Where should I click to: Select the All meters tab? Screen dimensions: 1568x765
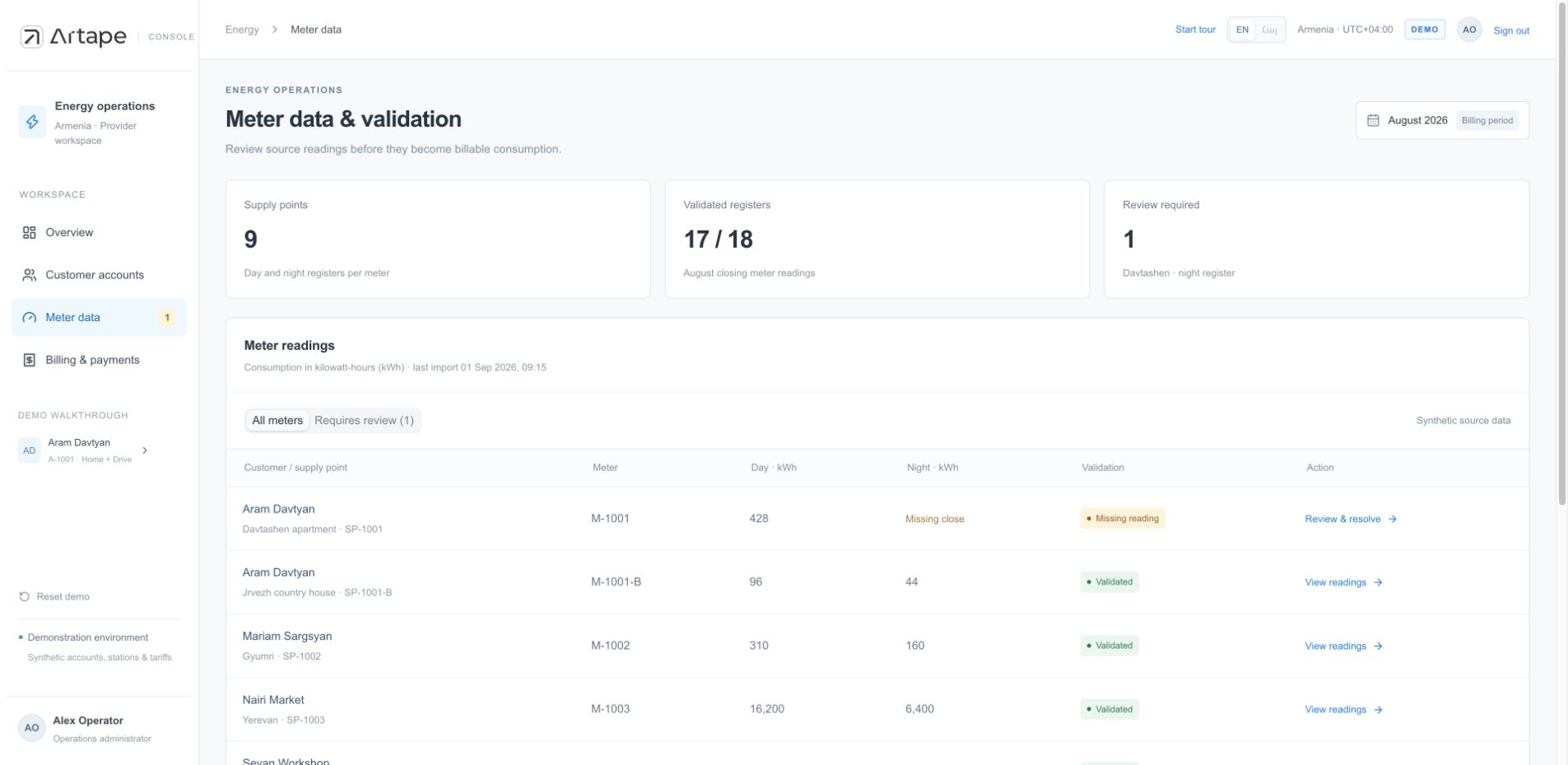[x=277, y=420]
